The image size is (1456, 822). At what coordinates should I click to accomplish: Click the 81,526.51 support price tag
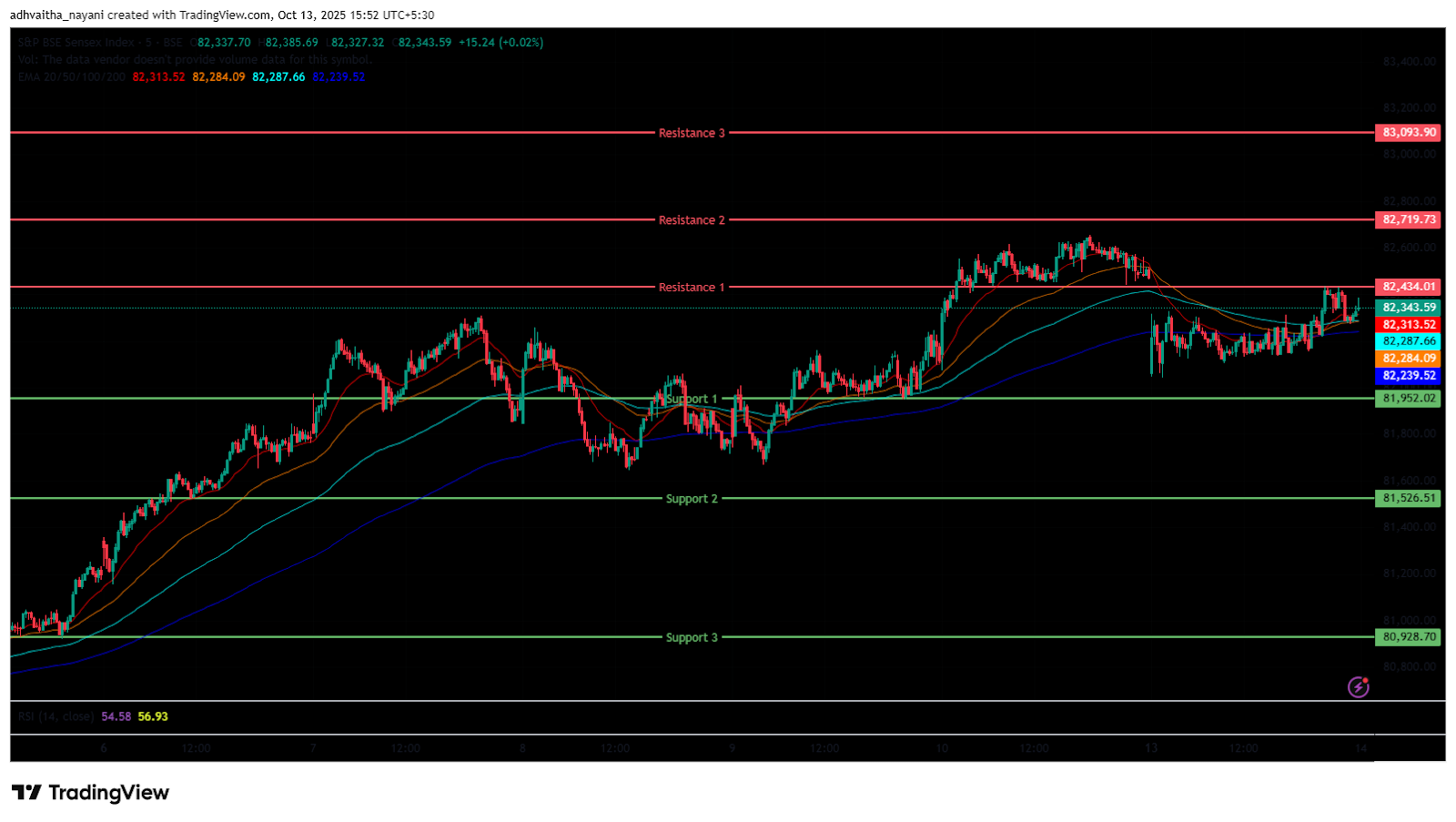pos(1409,498)
